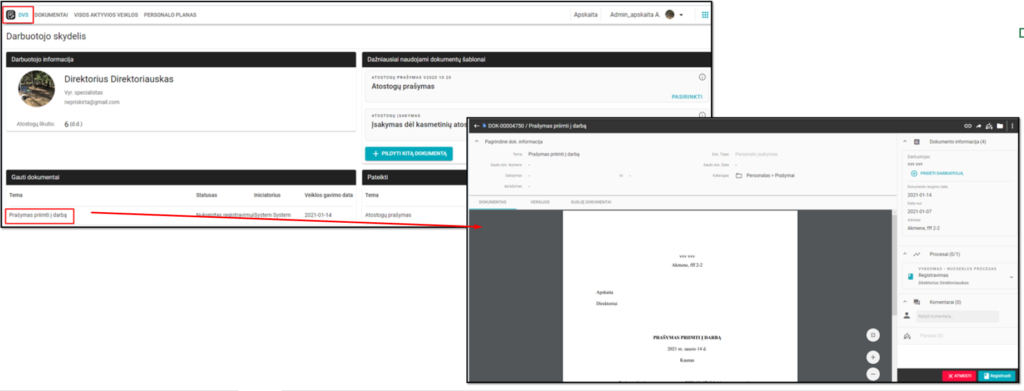Click the folder icon in document header
Image resolution: width=1024 pixels, height=391 pixels.
click(999, 125)
